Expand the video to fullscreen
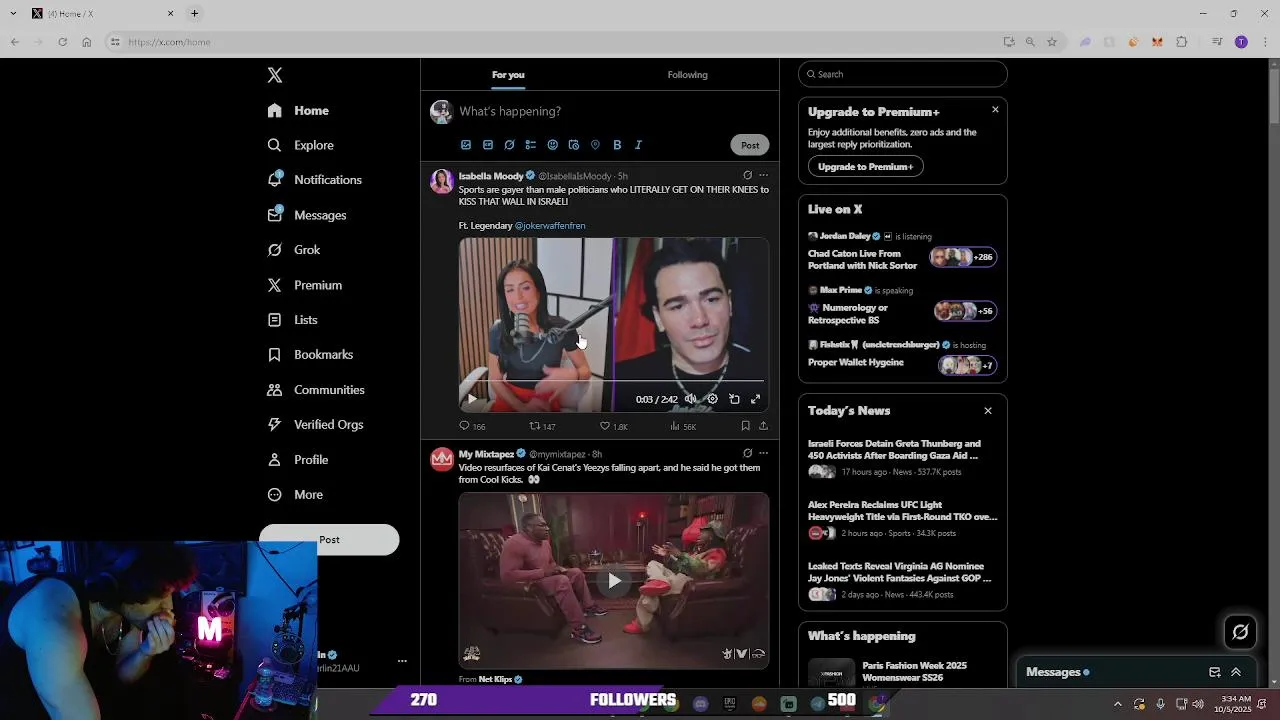Image resolution: width=1280 pixels, height=720 pixels. 756,399
